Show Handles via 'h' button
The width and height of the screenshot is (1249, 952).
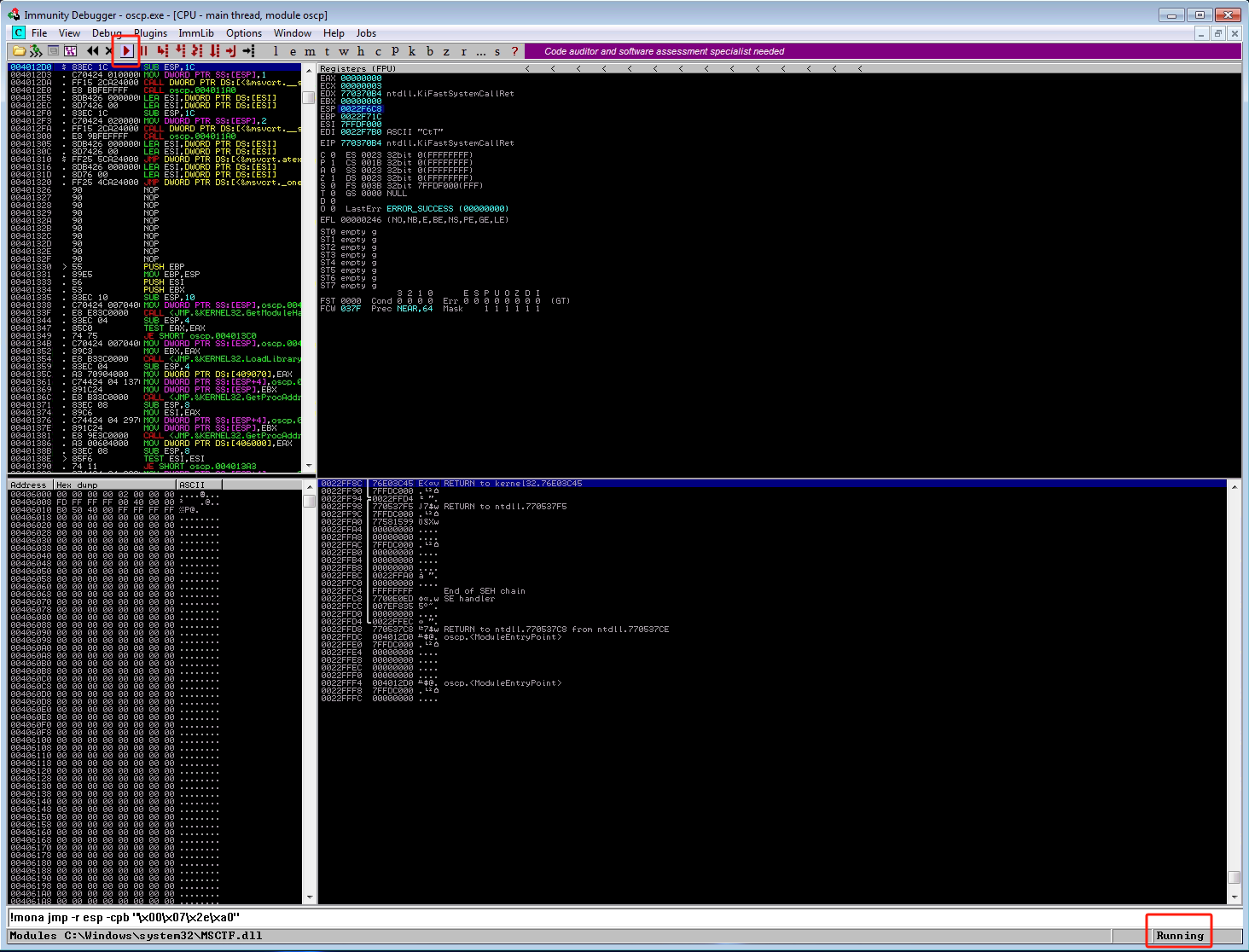point(361,51)
